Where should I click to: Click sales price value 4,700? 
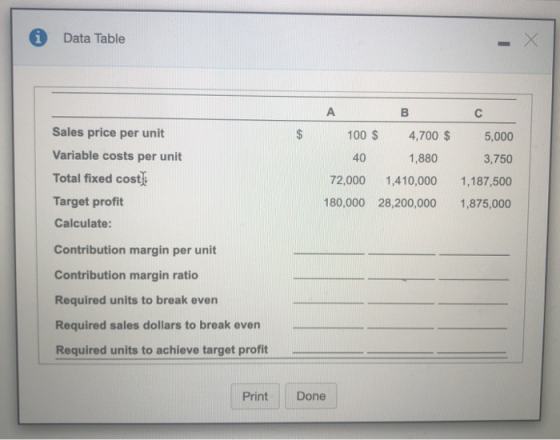coord(423,136)
